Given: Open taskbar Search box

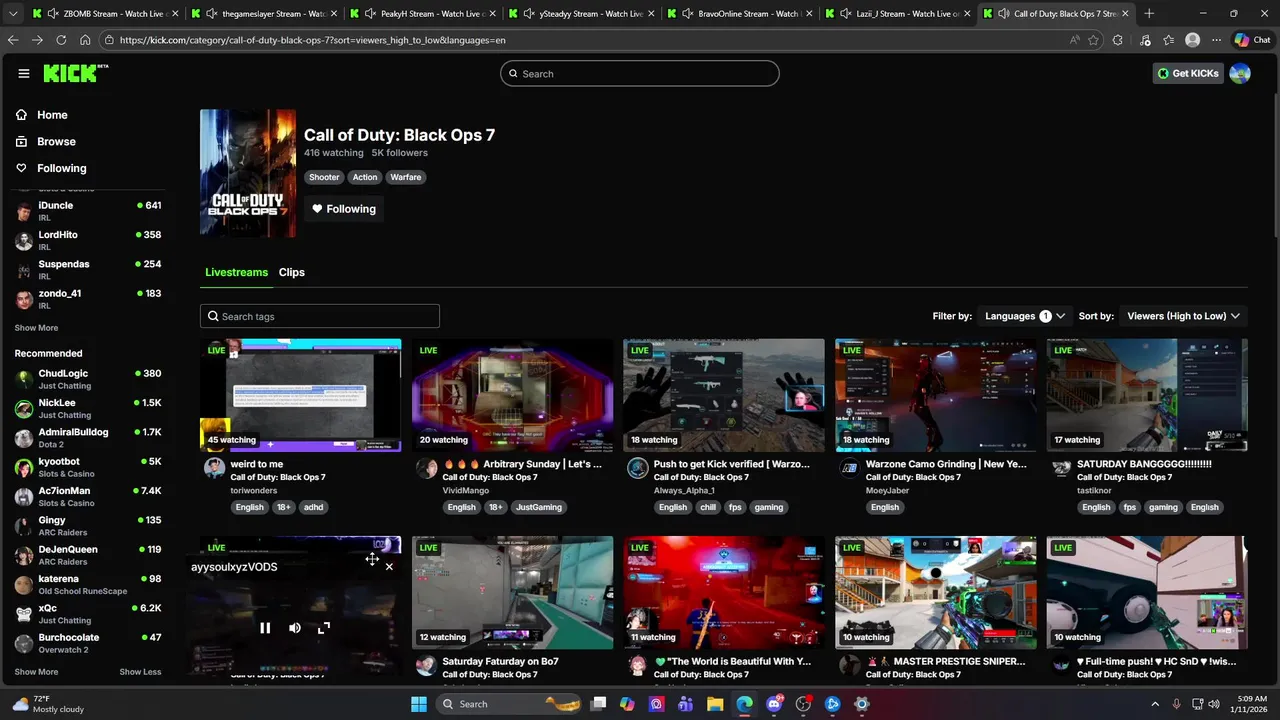Looking at the screenshot, I should tap(507, 704).
